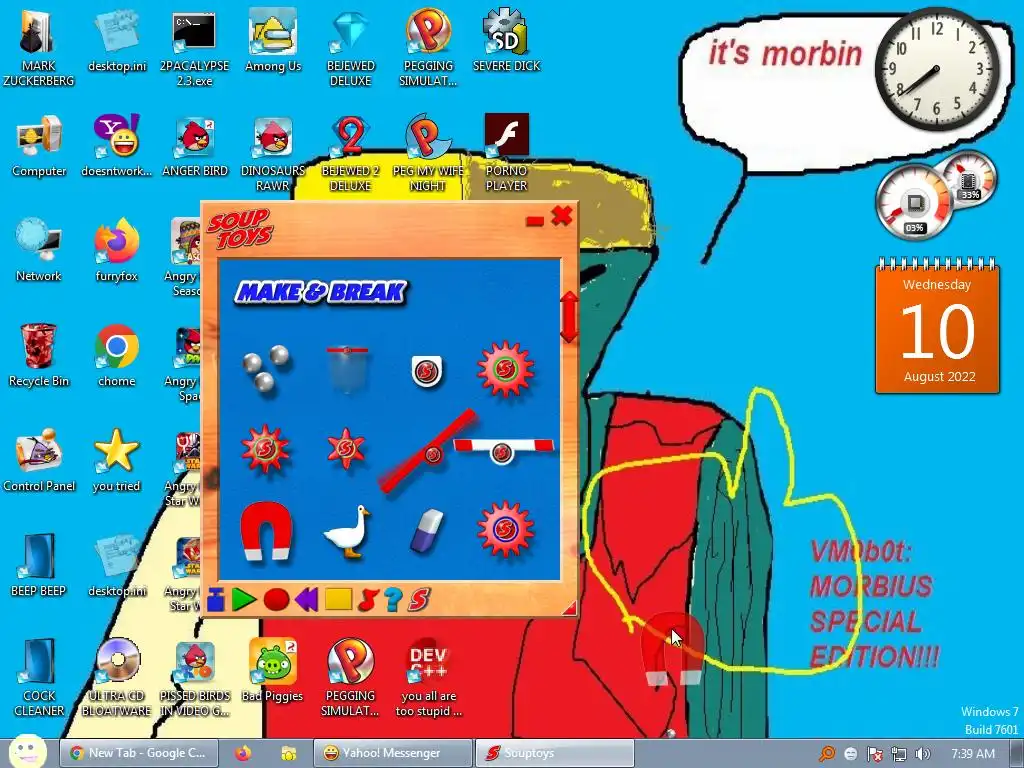Screen dimensions: 1024x768
Task: Select the DINOSAURS RAWR icon
Action: coord(273,153)
